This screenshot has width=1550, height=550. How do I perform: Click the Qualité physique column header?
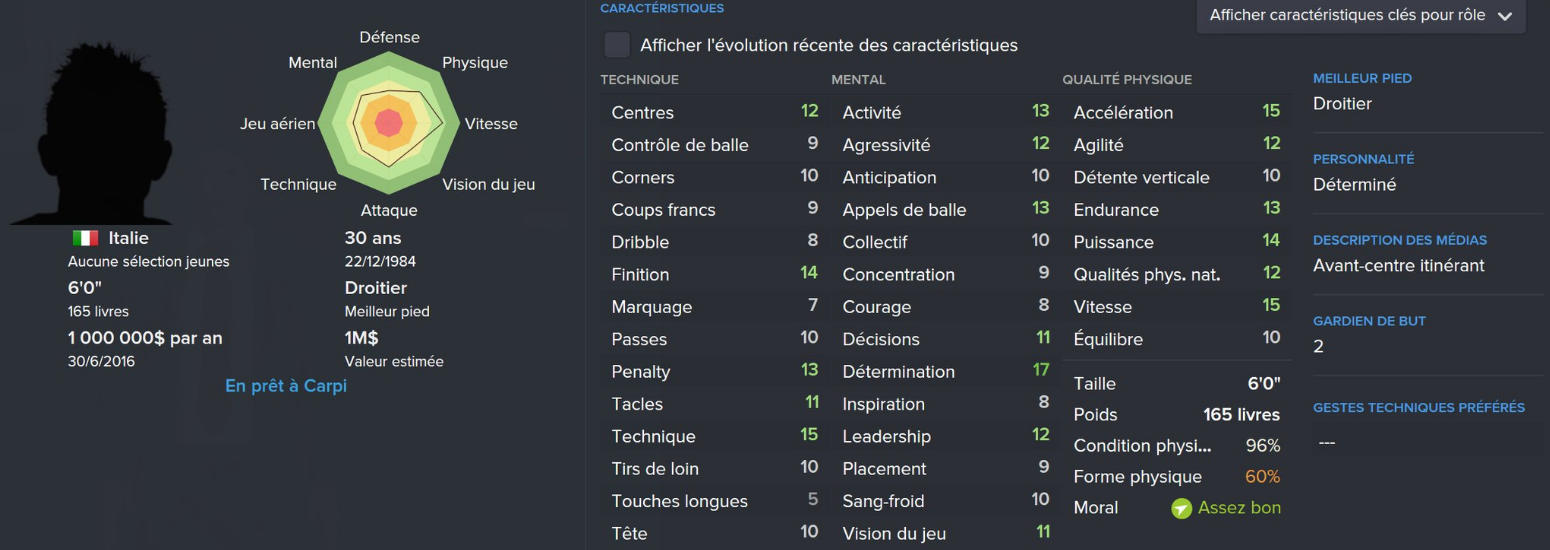pos(1127,79)
